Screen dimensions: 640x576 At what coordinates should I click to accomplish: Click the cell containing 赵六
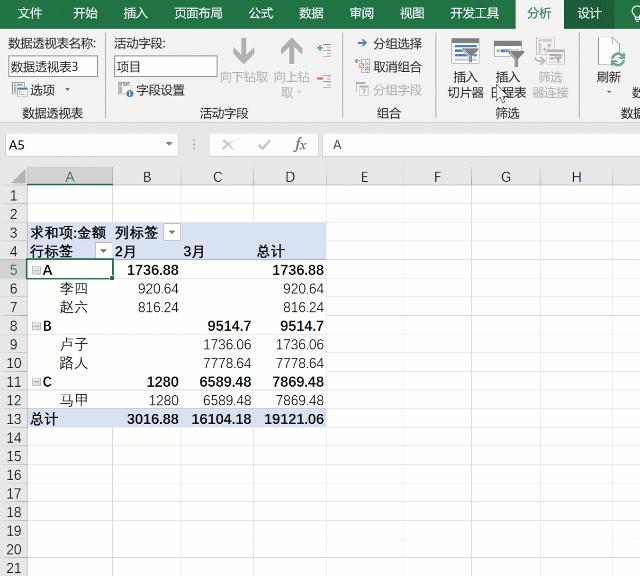pos(70,307)
